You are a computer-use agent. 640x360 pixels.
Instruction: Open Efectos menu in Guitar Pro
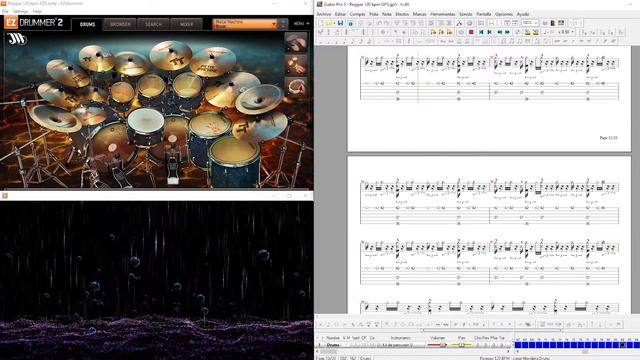click(402, 14)
